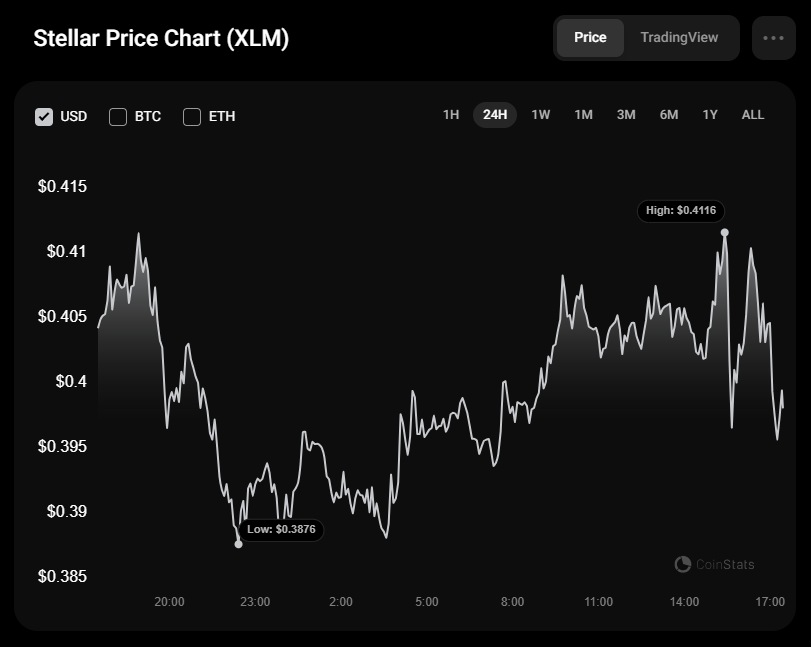The image size is (811, 647).
Task: Open the three-dots more options menu
Action: coord(773,38)
